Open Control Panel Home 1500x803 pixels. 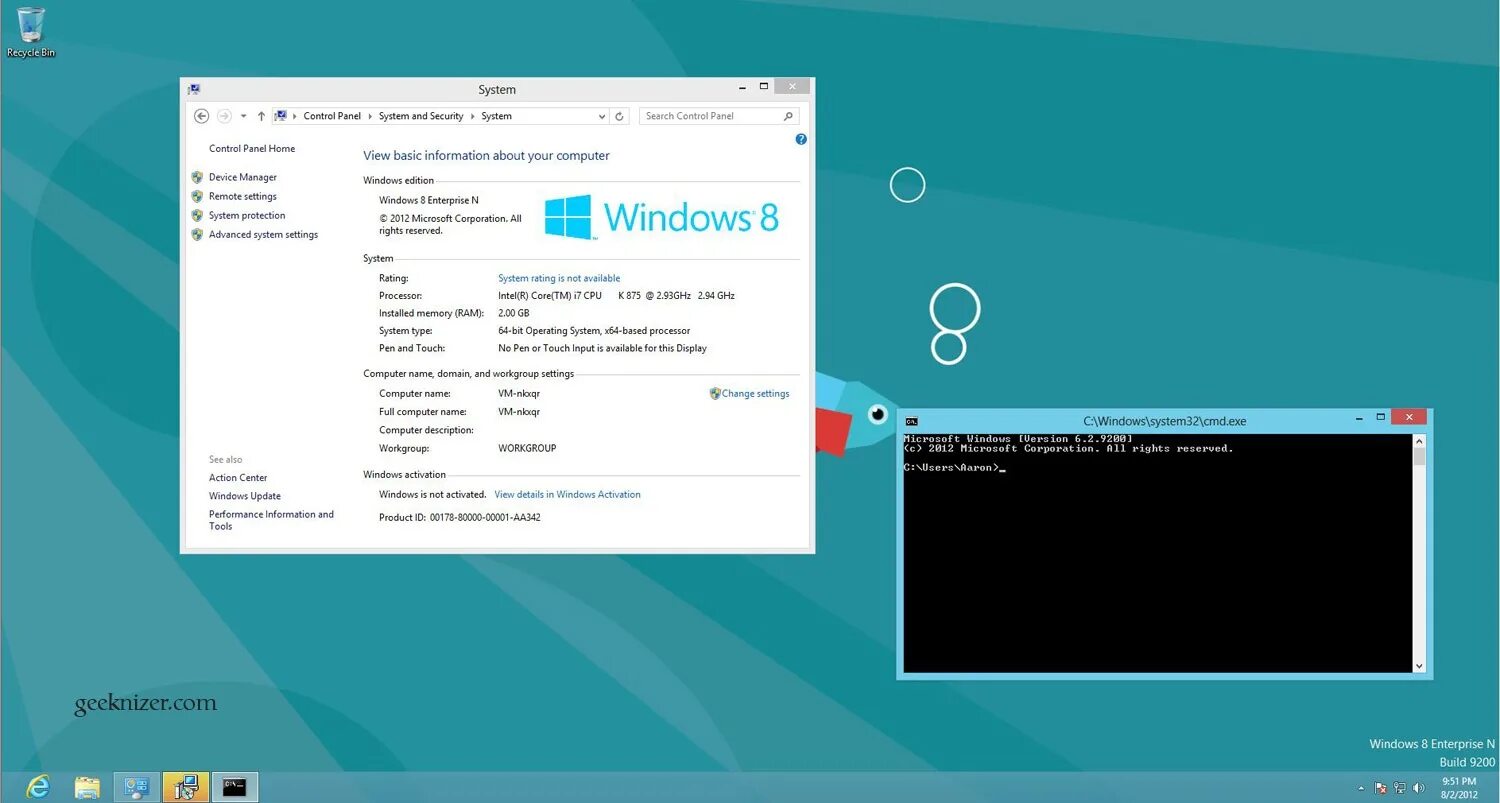coord(252,148)
